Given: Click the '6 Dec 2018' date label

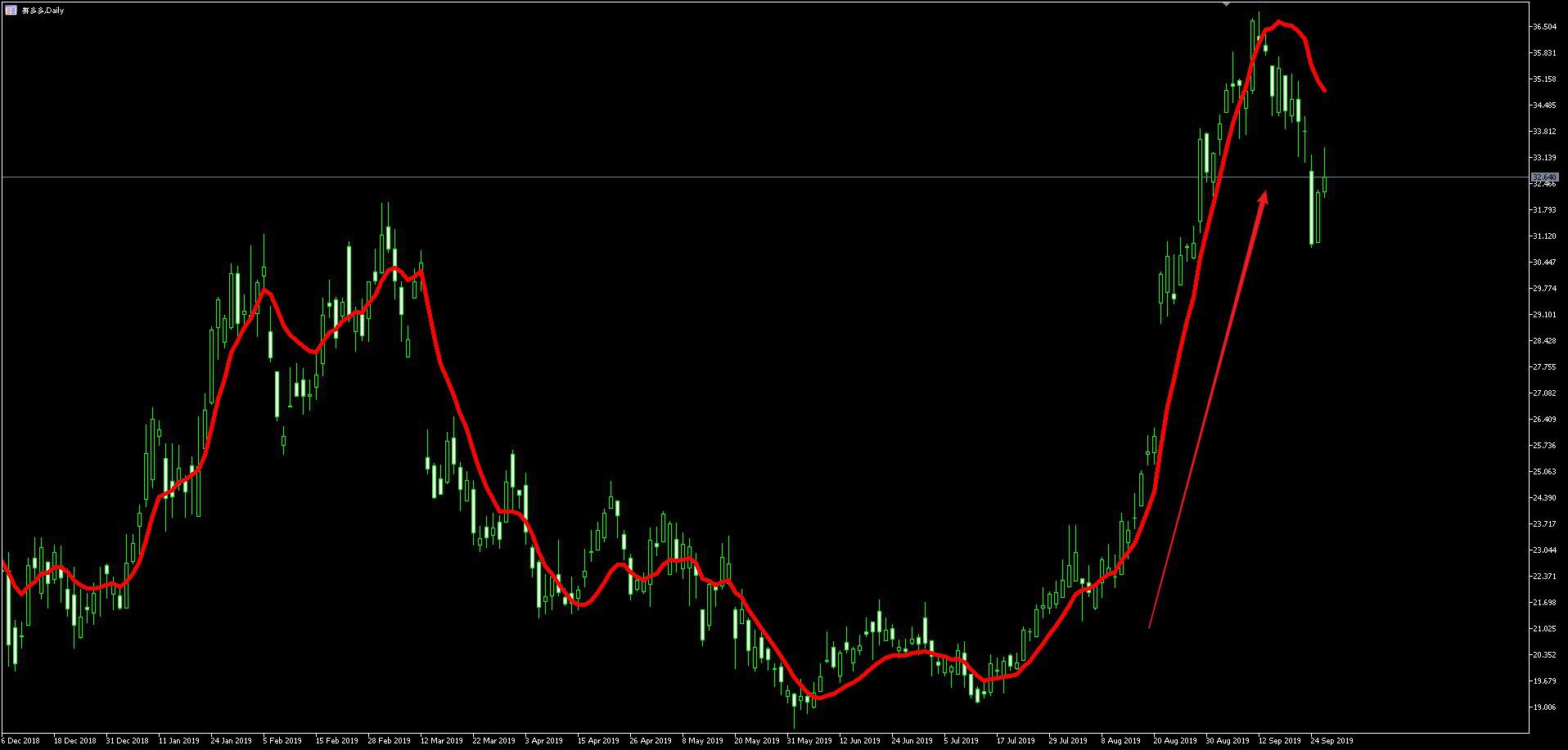Looking at the screenshot, I should [x=20, y=741].
